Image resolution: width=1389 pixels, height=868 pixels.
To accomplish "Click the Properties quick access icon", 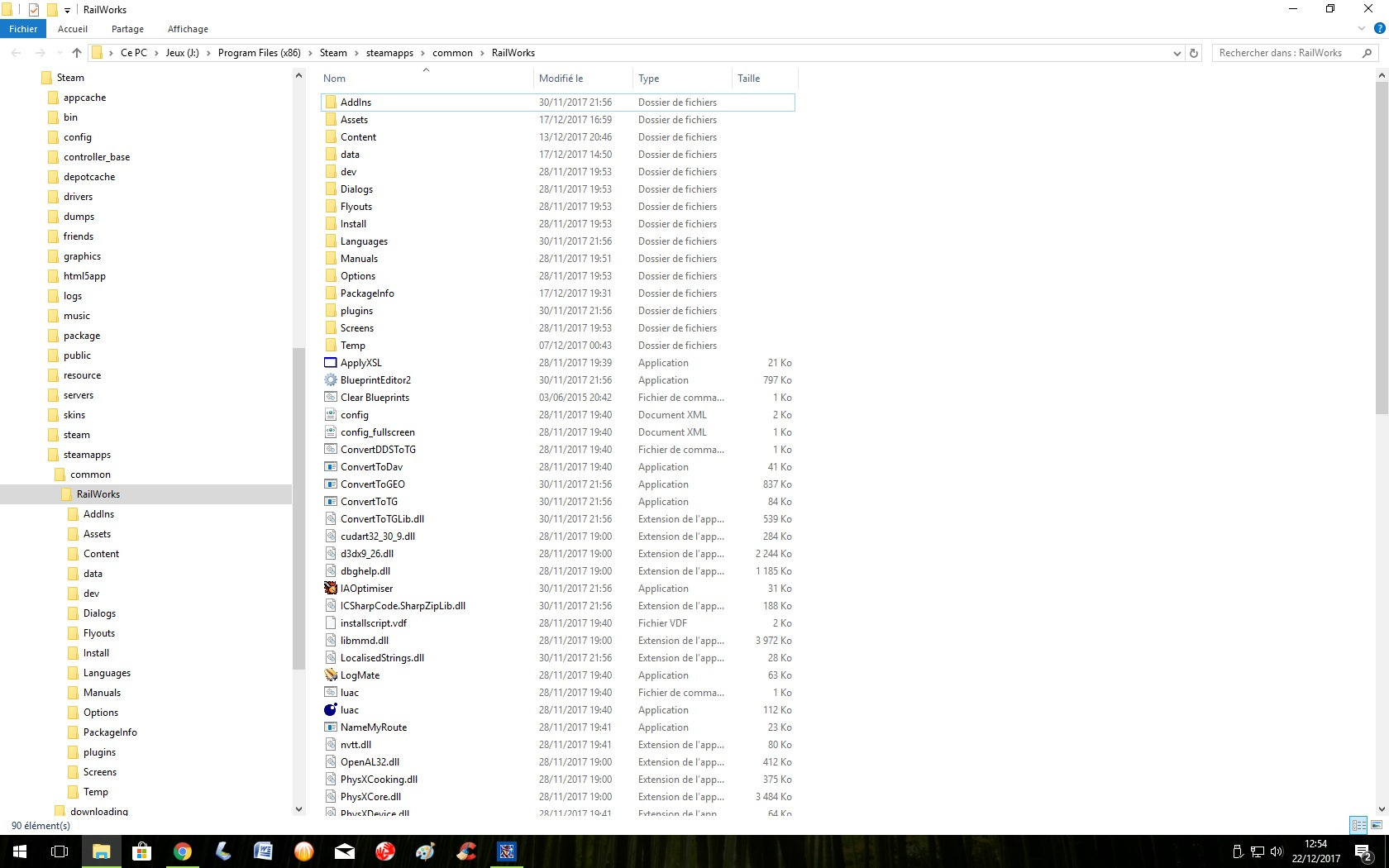I will (33, 10).
